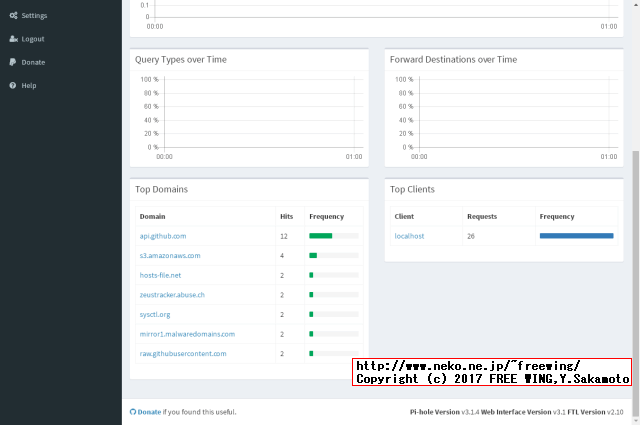This screenshot has height=425, width=640.
Task: Click the Top Domains Frequency column header
Action: click(x=326, y=216)
